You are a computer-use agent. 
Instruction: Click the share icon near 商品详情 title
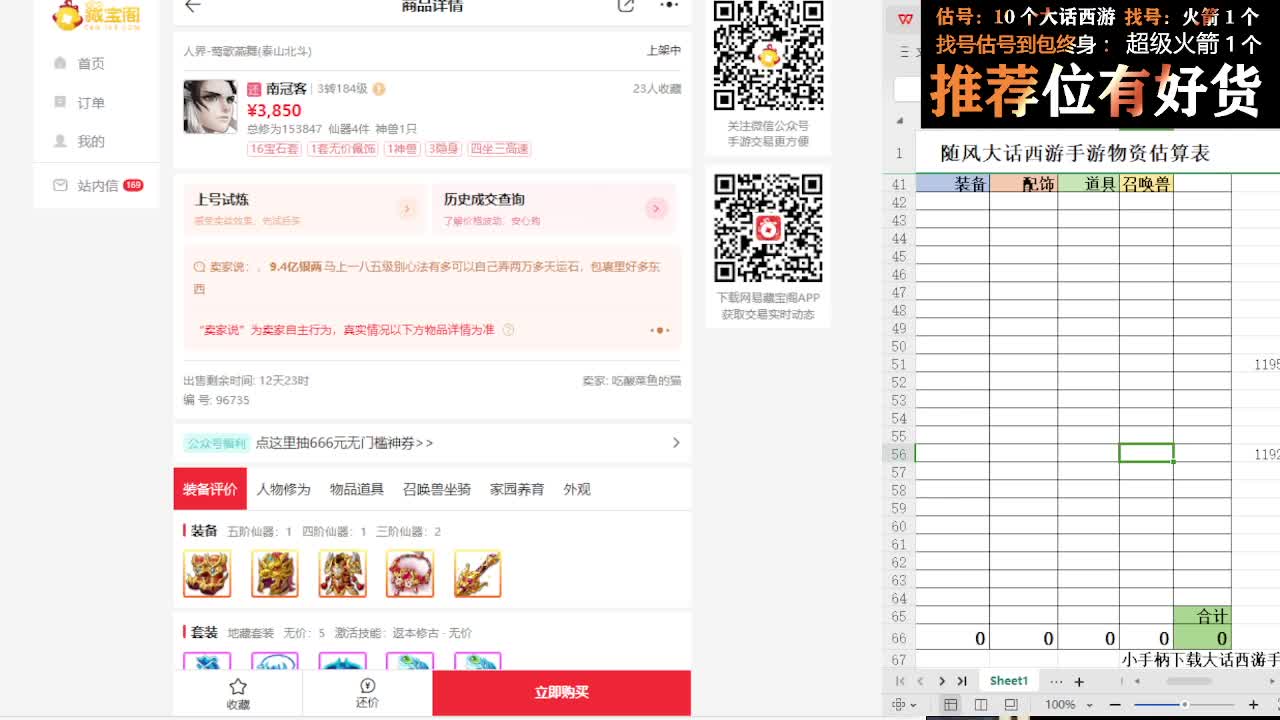627,6
